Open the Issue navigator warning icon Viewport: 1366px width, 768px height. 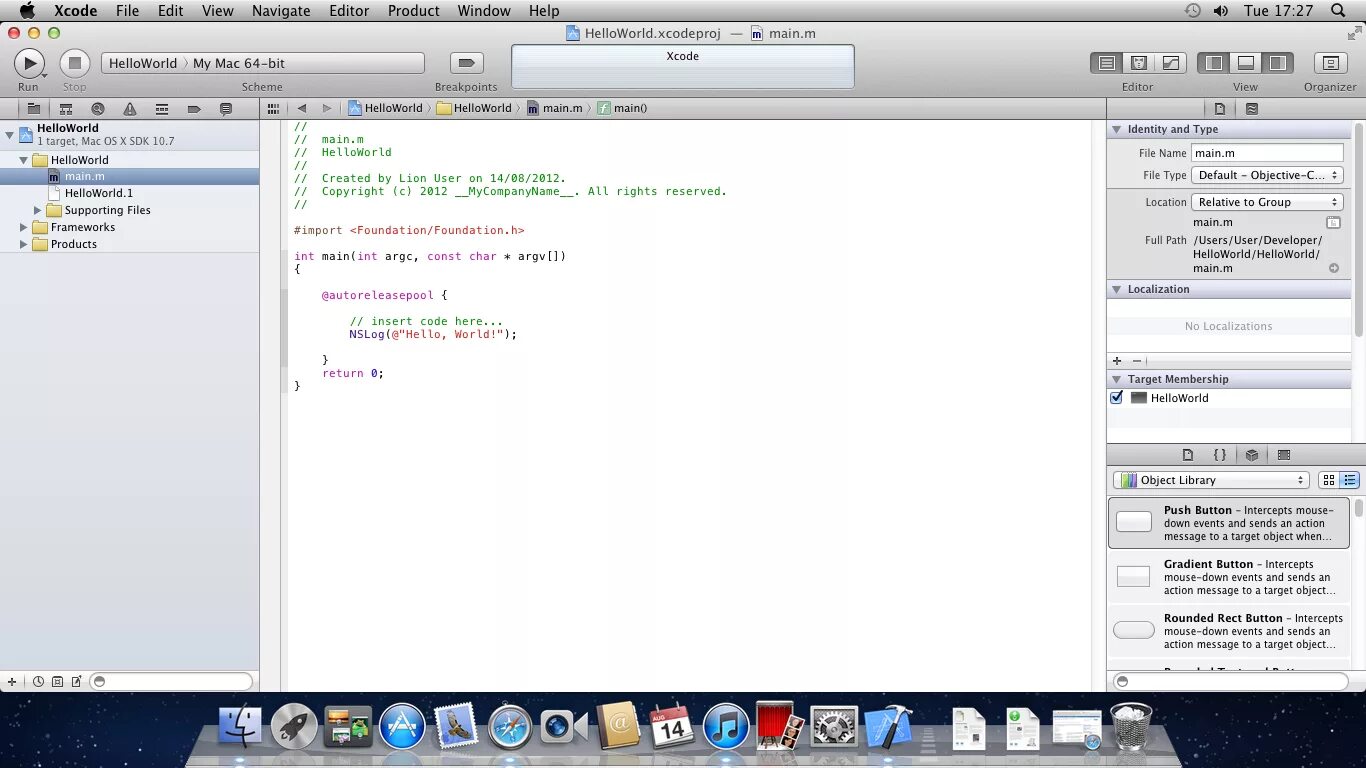(x=130, y=108)
